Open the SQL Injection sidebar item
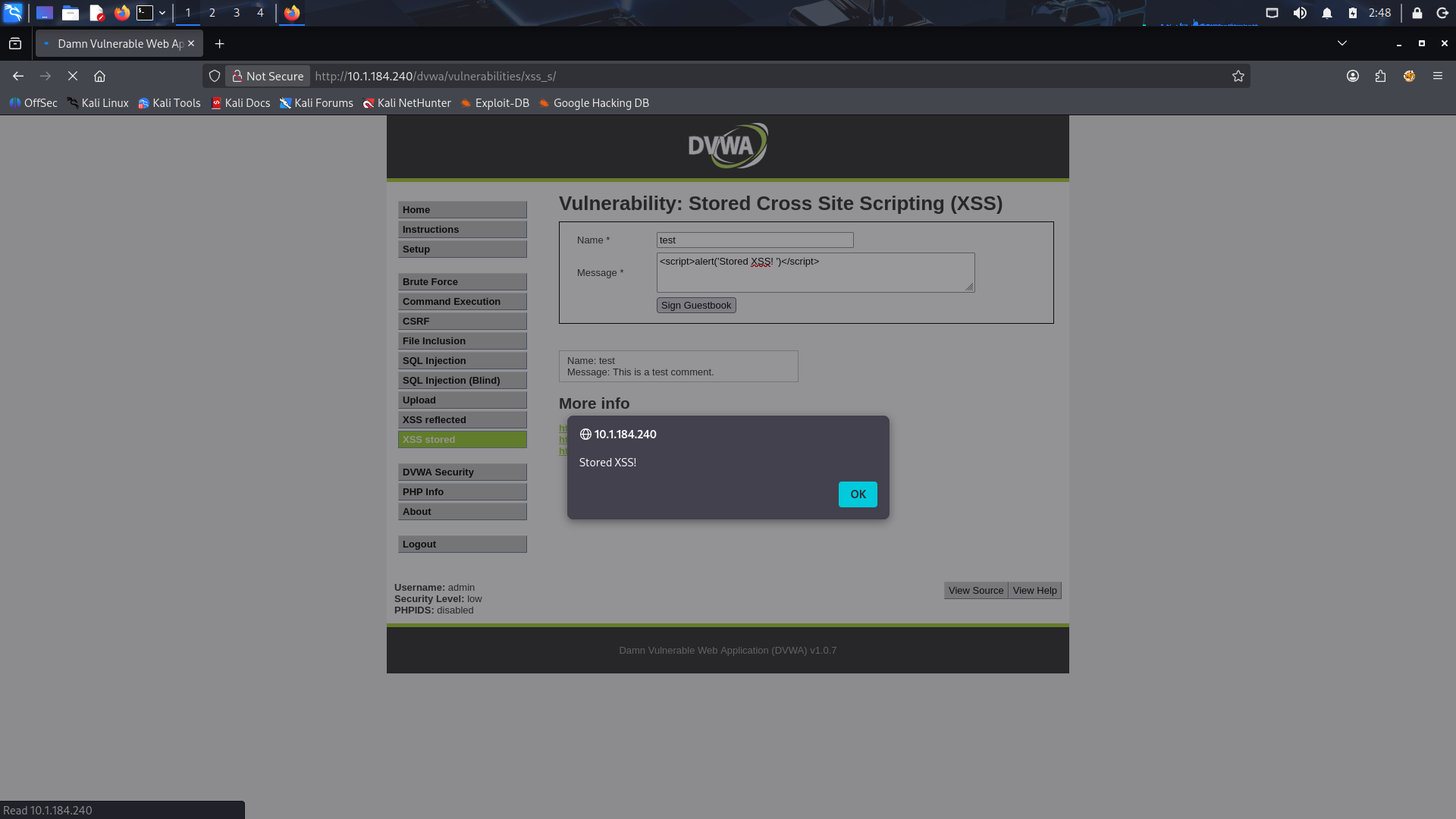Screen dimensions: 1456x819 (x=463, y=361)
